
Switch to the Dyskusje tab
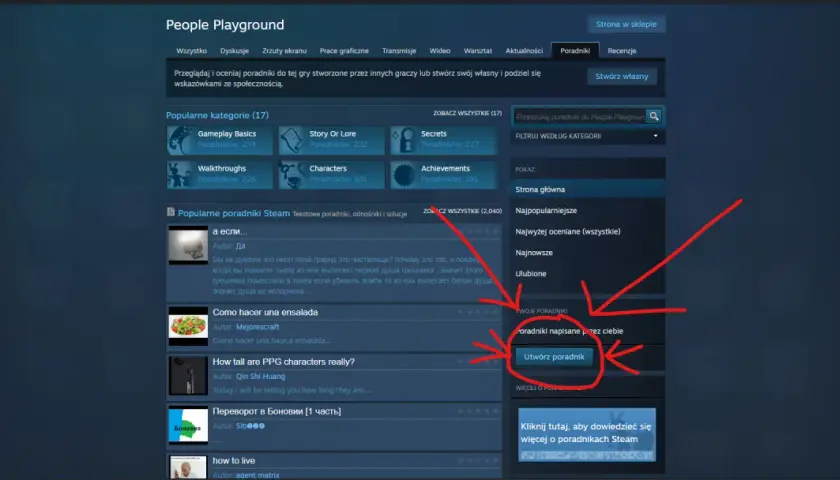click(234, 51)
